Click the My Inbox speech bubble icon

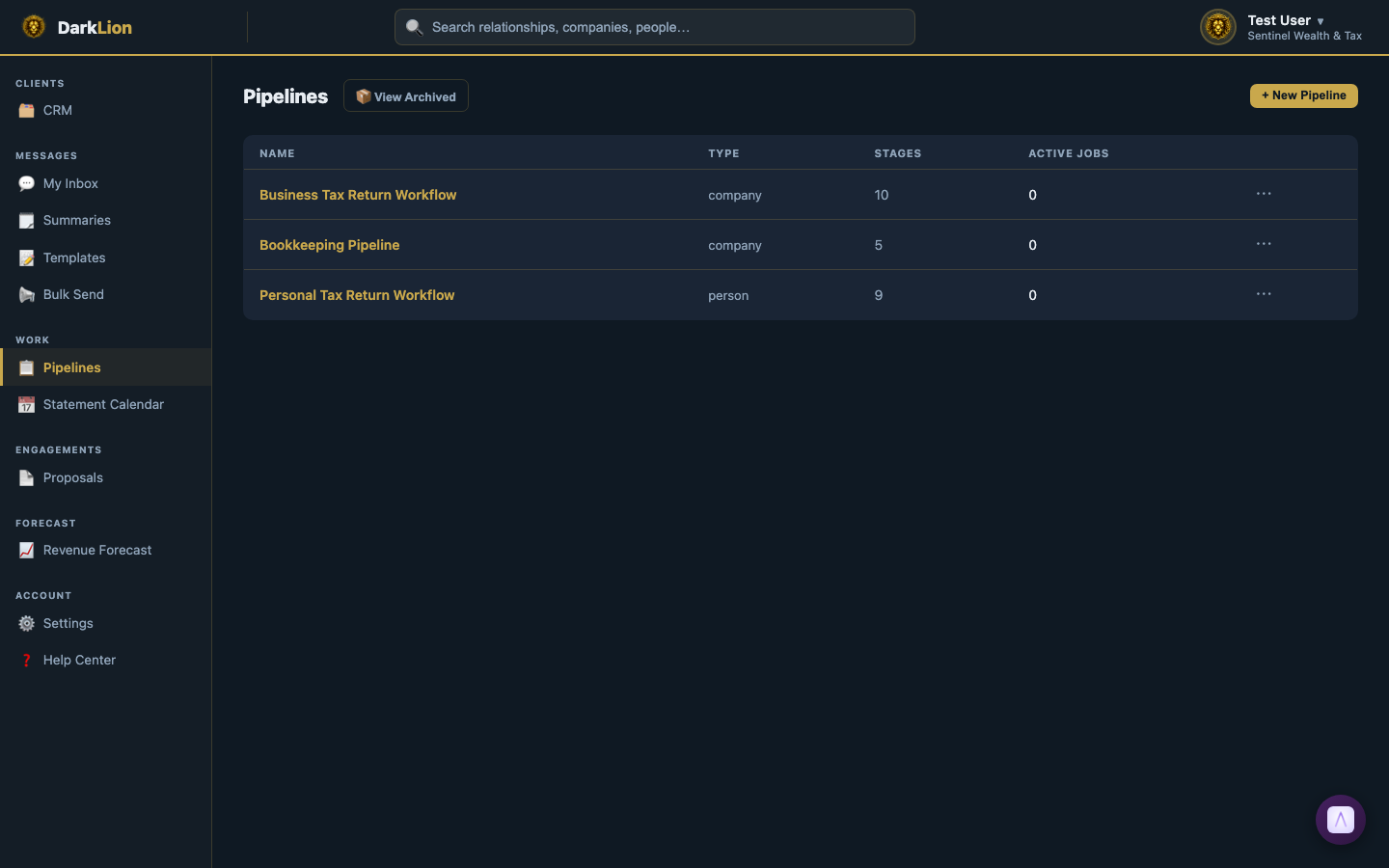coord(26,184)
